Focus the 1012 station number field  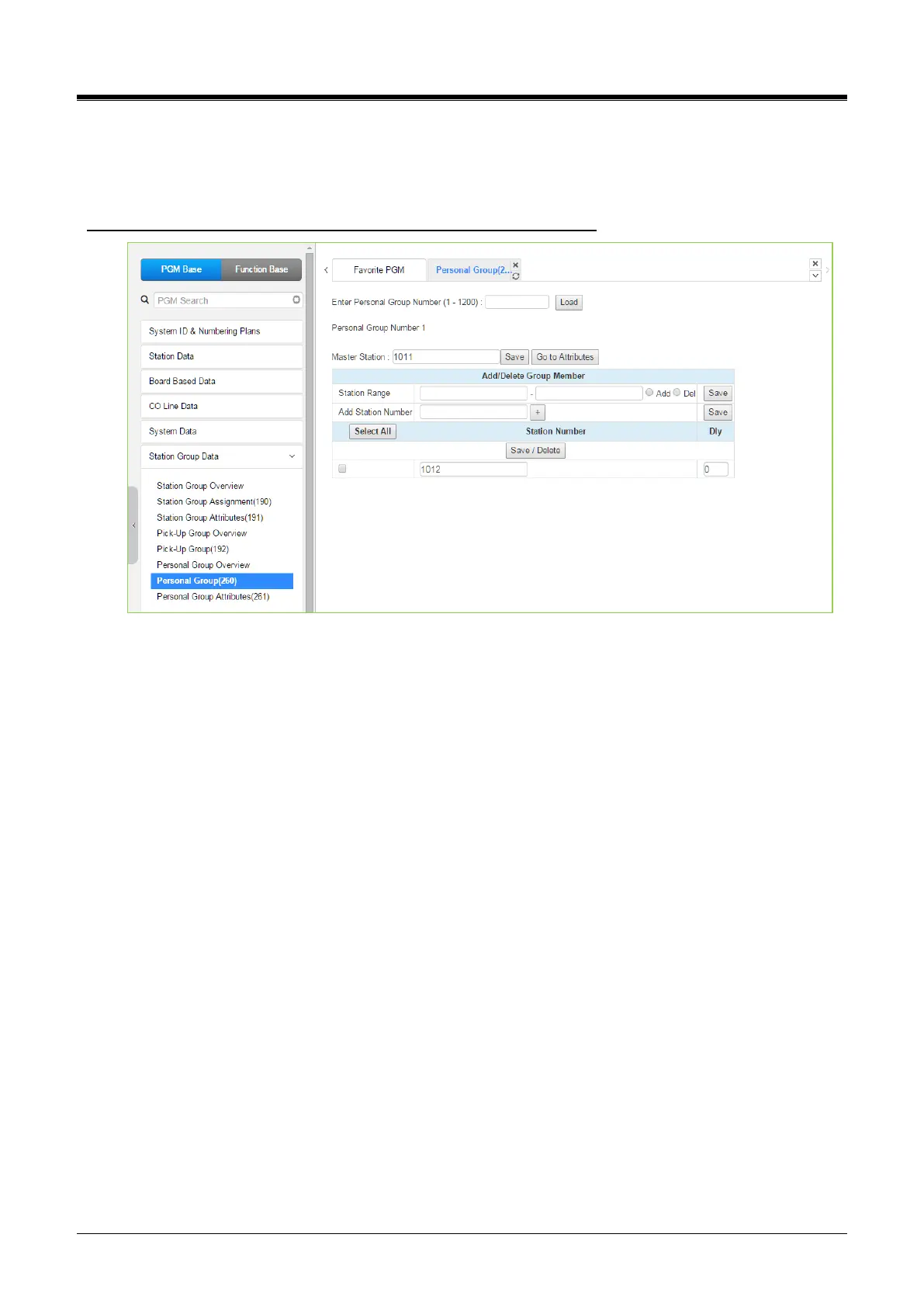coord(473,469)
